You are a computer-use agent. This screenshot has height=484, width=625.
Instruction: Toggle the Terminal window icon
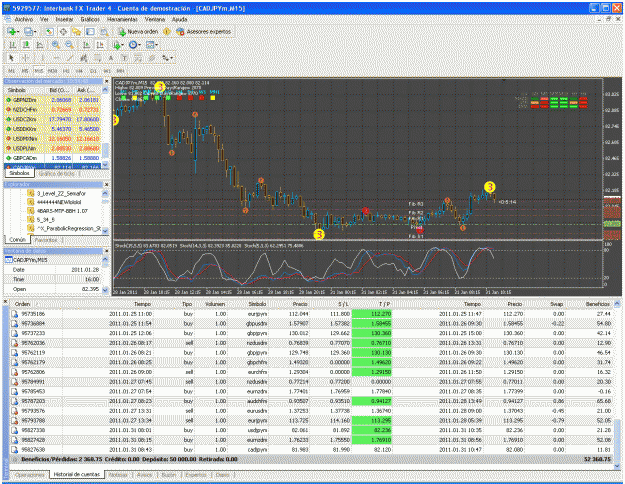pos(90,31)
